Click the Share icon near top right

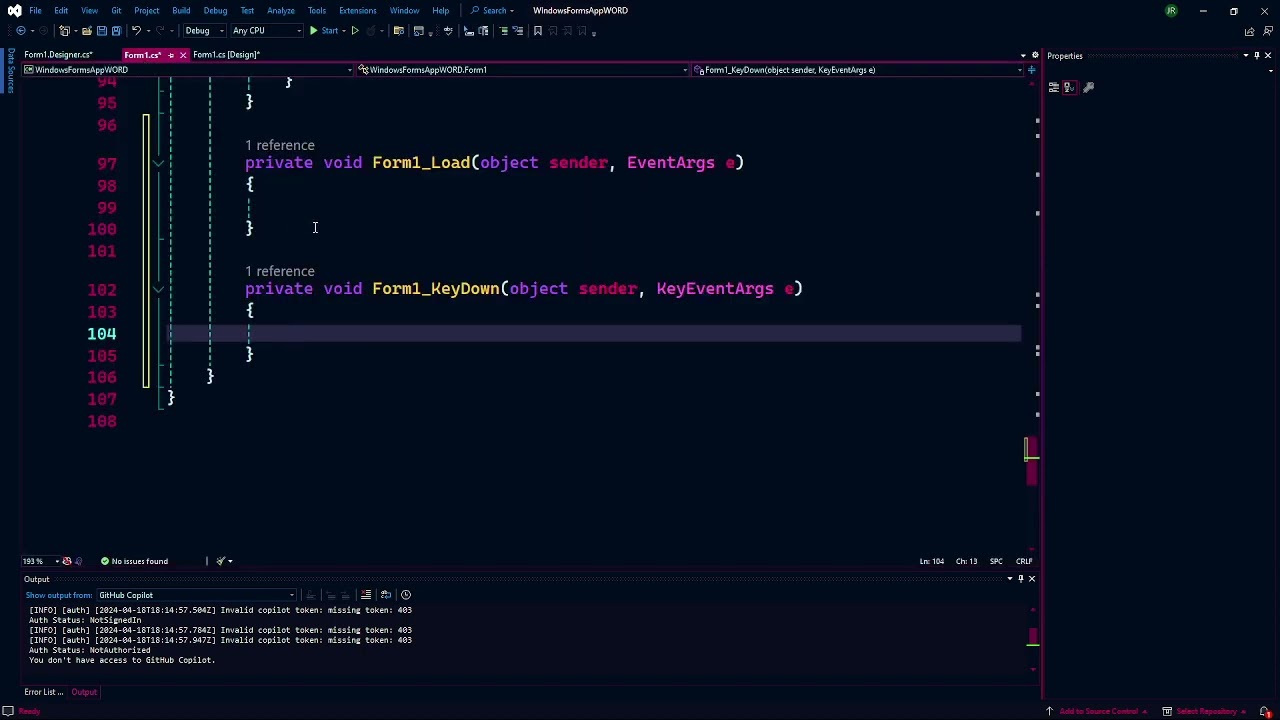1249,31
